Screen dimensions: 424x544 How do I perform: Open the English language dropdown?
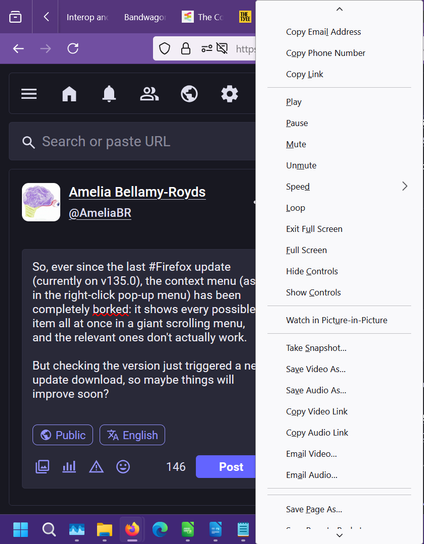pyautogui.click(x=132, y=435)
